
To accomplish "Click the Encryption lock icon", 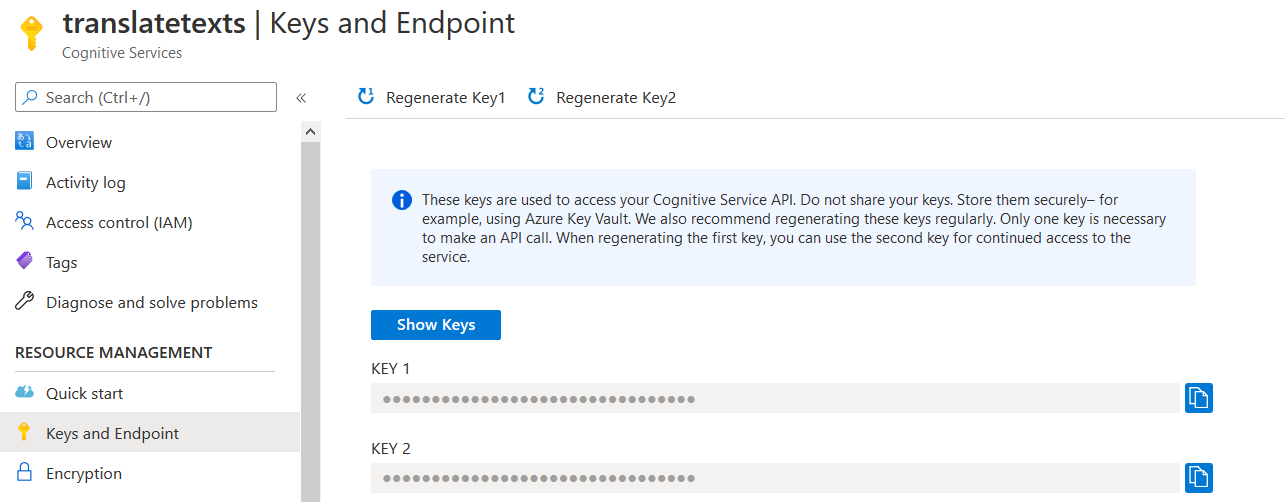I will [x=25, y=473].
